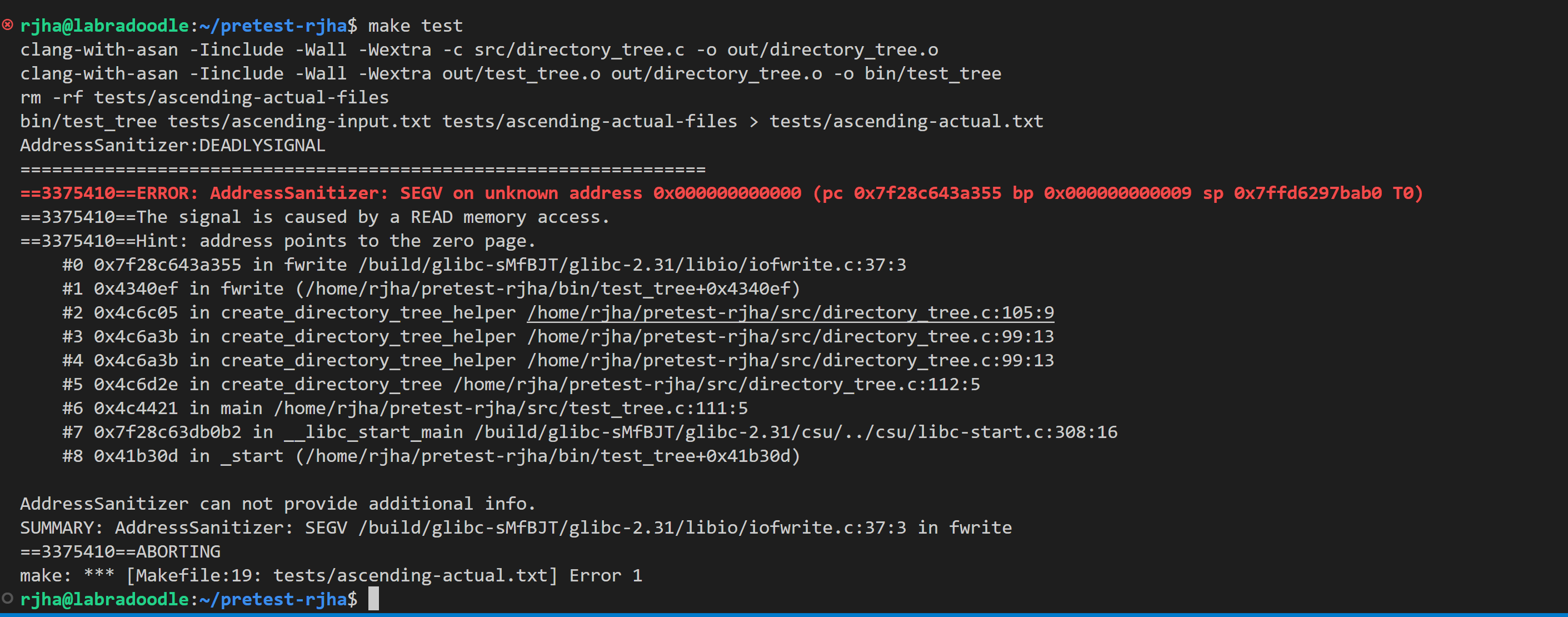Click bin/test_tree output path in second clang line

coord(932,74)
